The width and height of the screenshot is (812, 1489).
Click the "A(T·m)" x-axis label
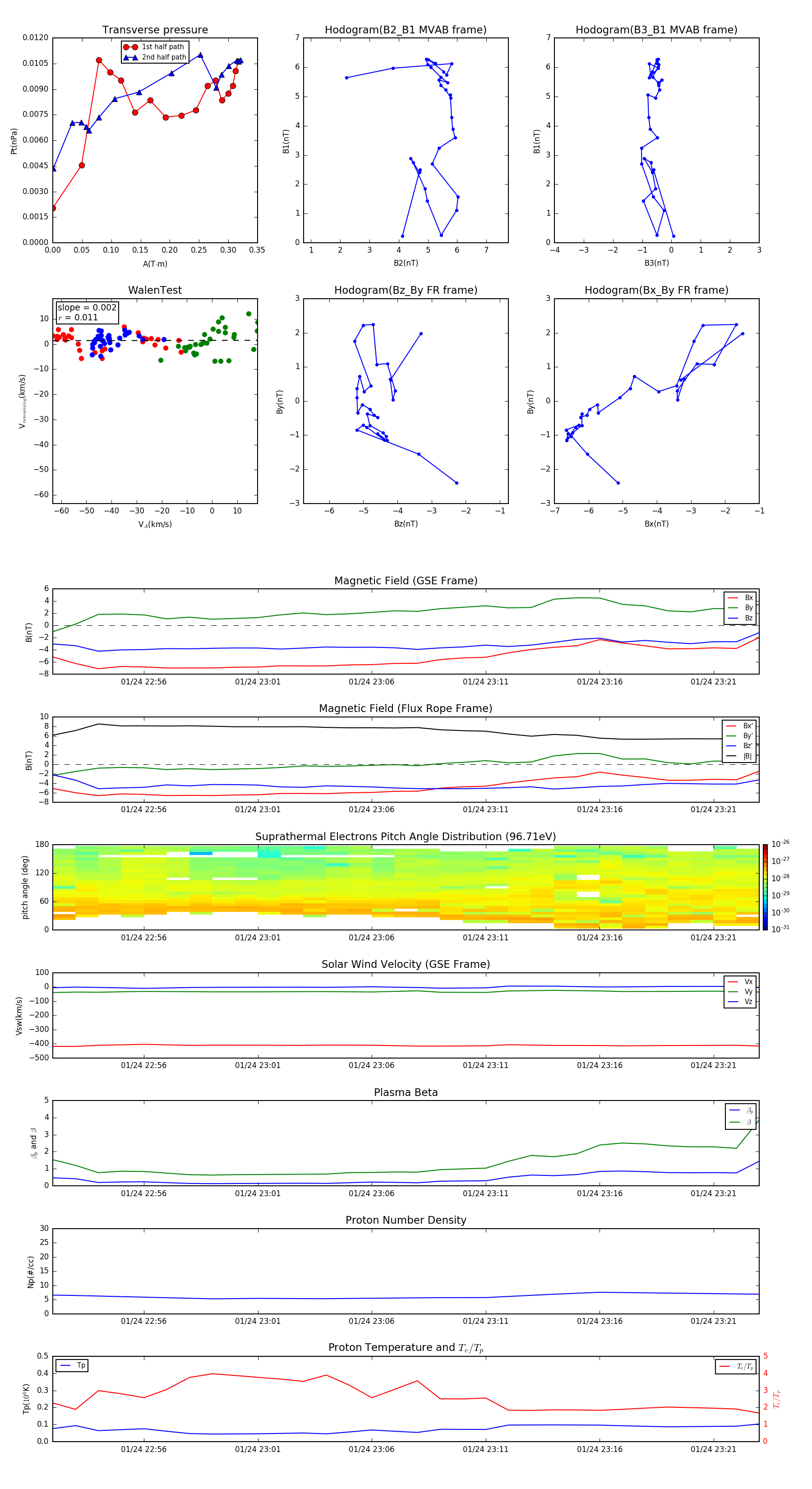coord(155,264)
